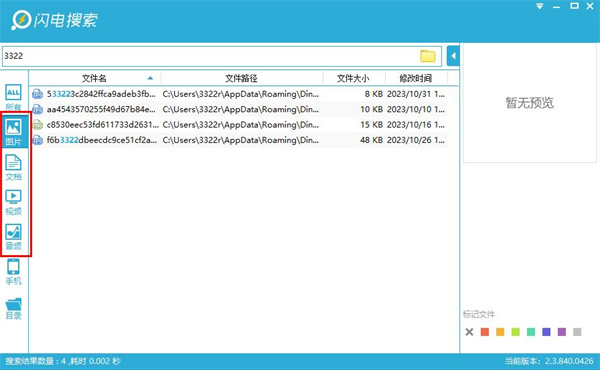The image size is (600, 370).
Task: Open the title bar dropdown menu triangle
Action: (x=540, y=6)
